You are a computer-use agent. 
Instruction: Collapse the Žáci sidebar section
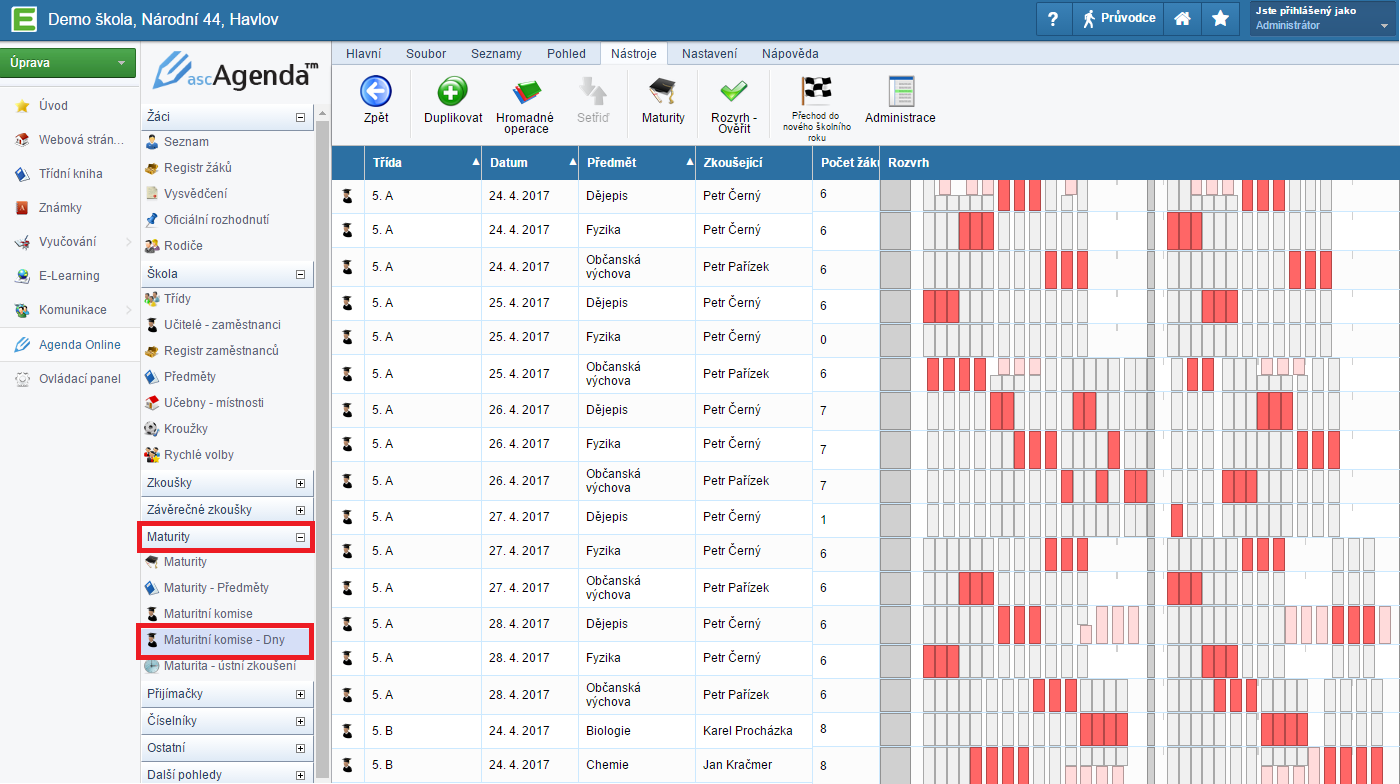(300, 118)
